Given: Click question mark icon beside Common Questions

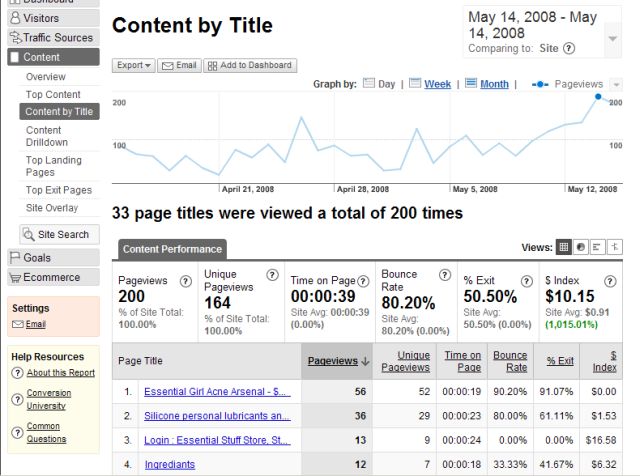Looking at the screenshot, I should (x=17, y=433).
